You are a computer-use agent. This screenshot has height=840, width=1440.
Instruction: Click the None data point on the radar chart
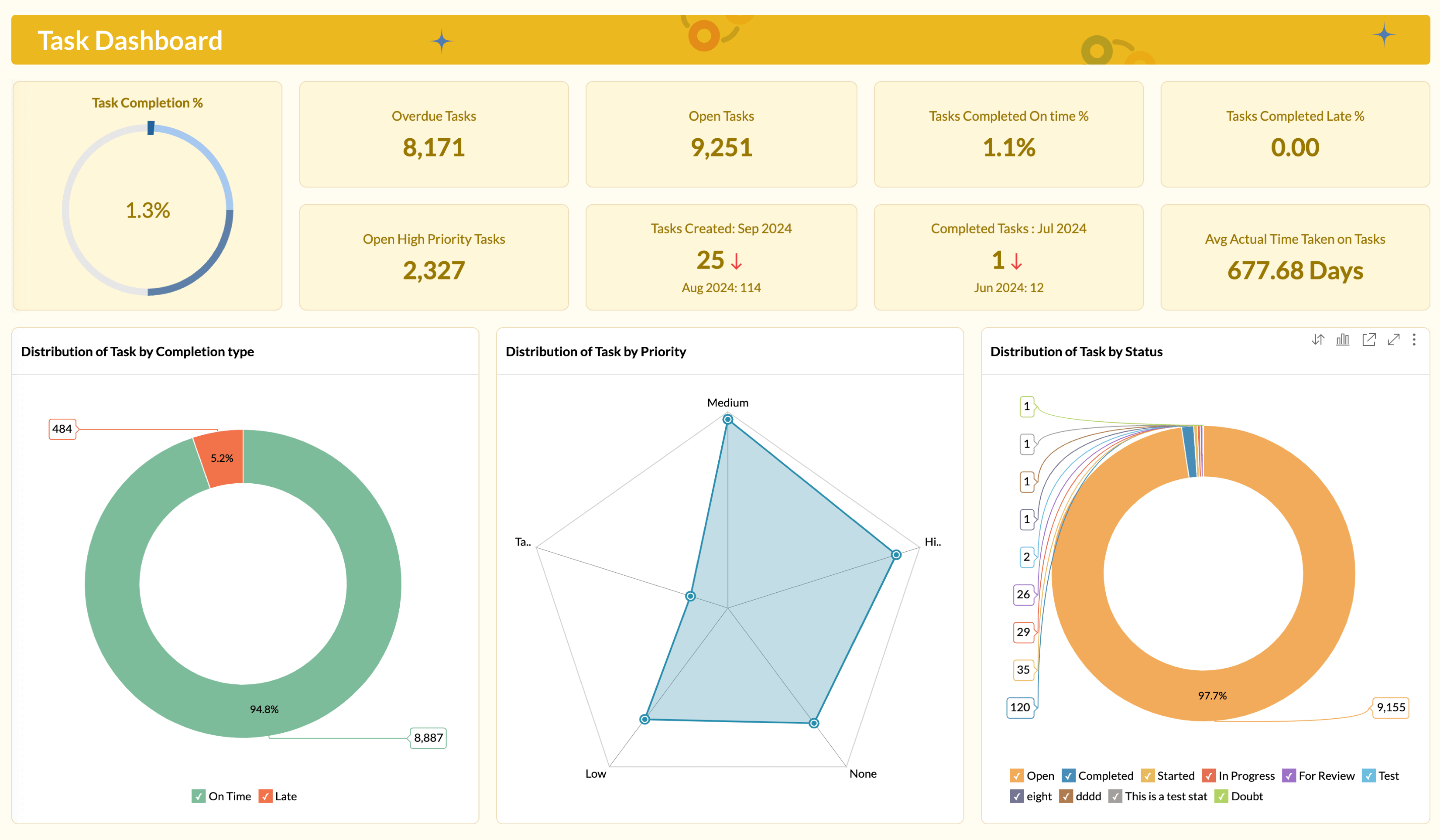pos(814,723)
